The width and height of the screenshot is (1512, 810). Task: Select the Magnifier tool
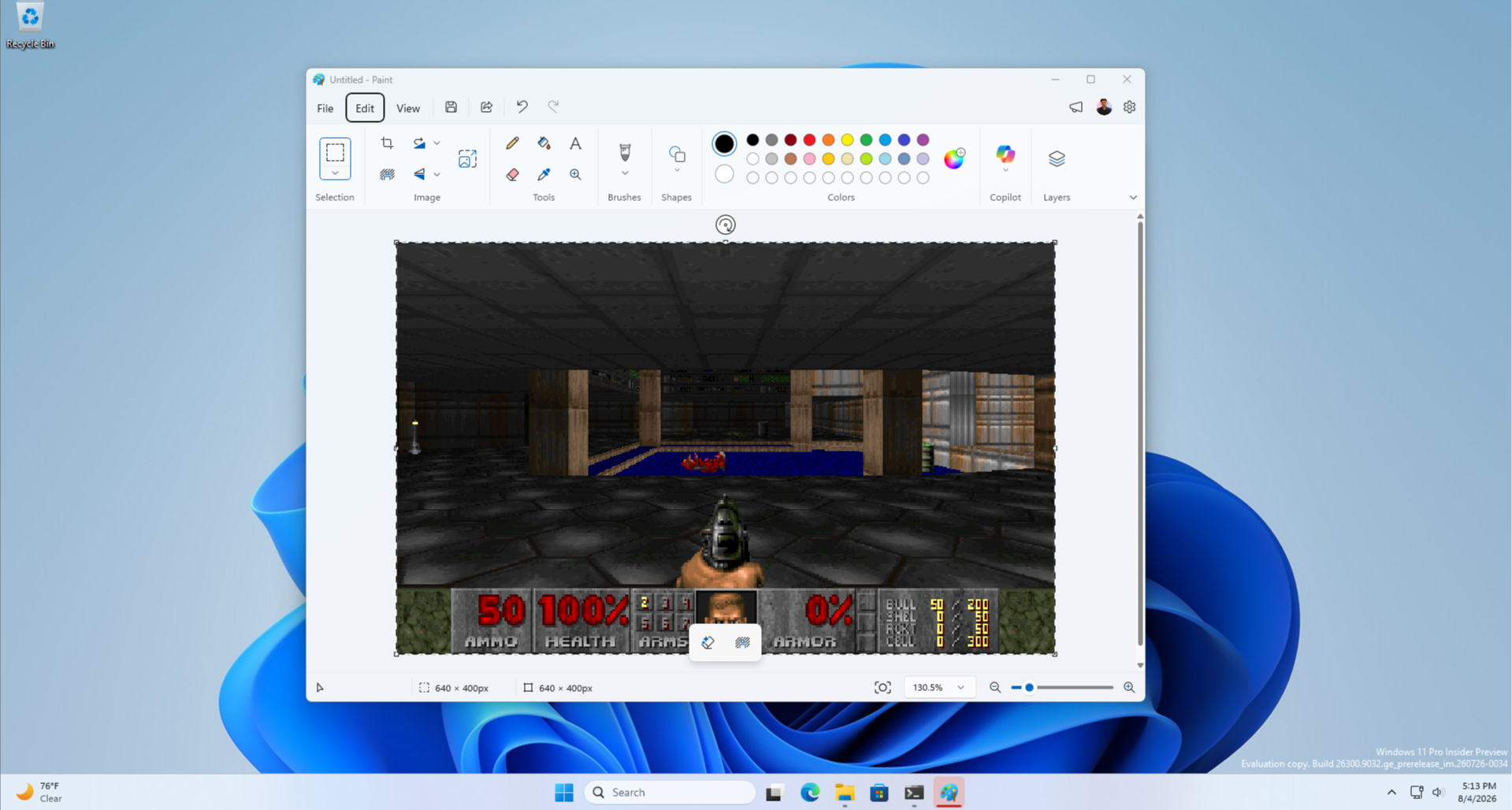575,174
